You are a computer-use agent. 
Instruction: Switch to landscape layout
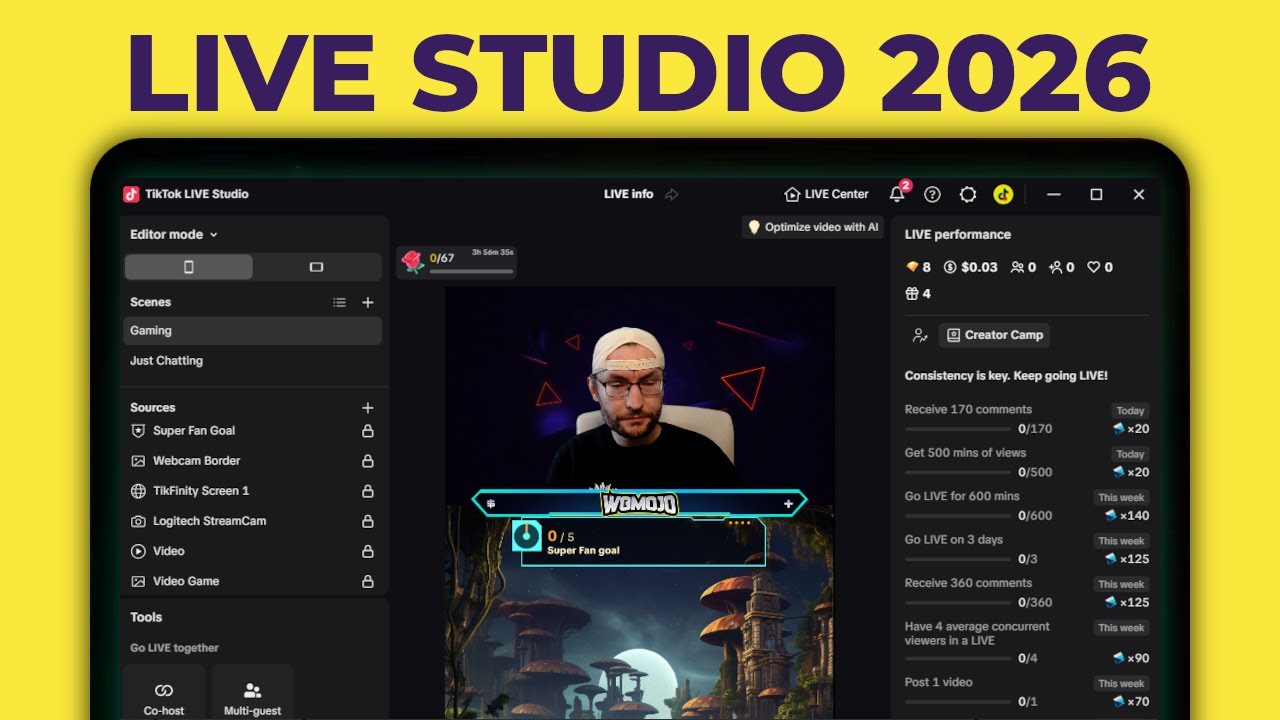[317, 267]
